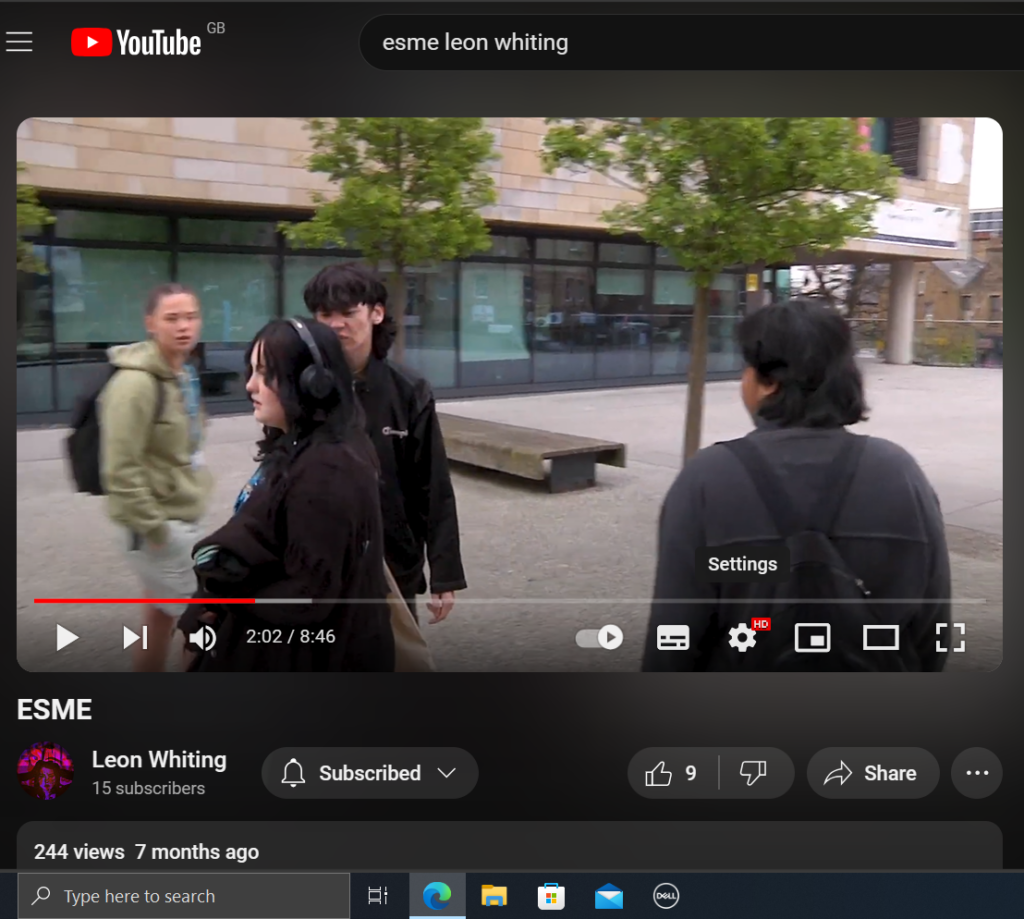Open Microsoft Edge from the taskbar
Viewport: 1024px width, 919px height.
click(437, 896)
